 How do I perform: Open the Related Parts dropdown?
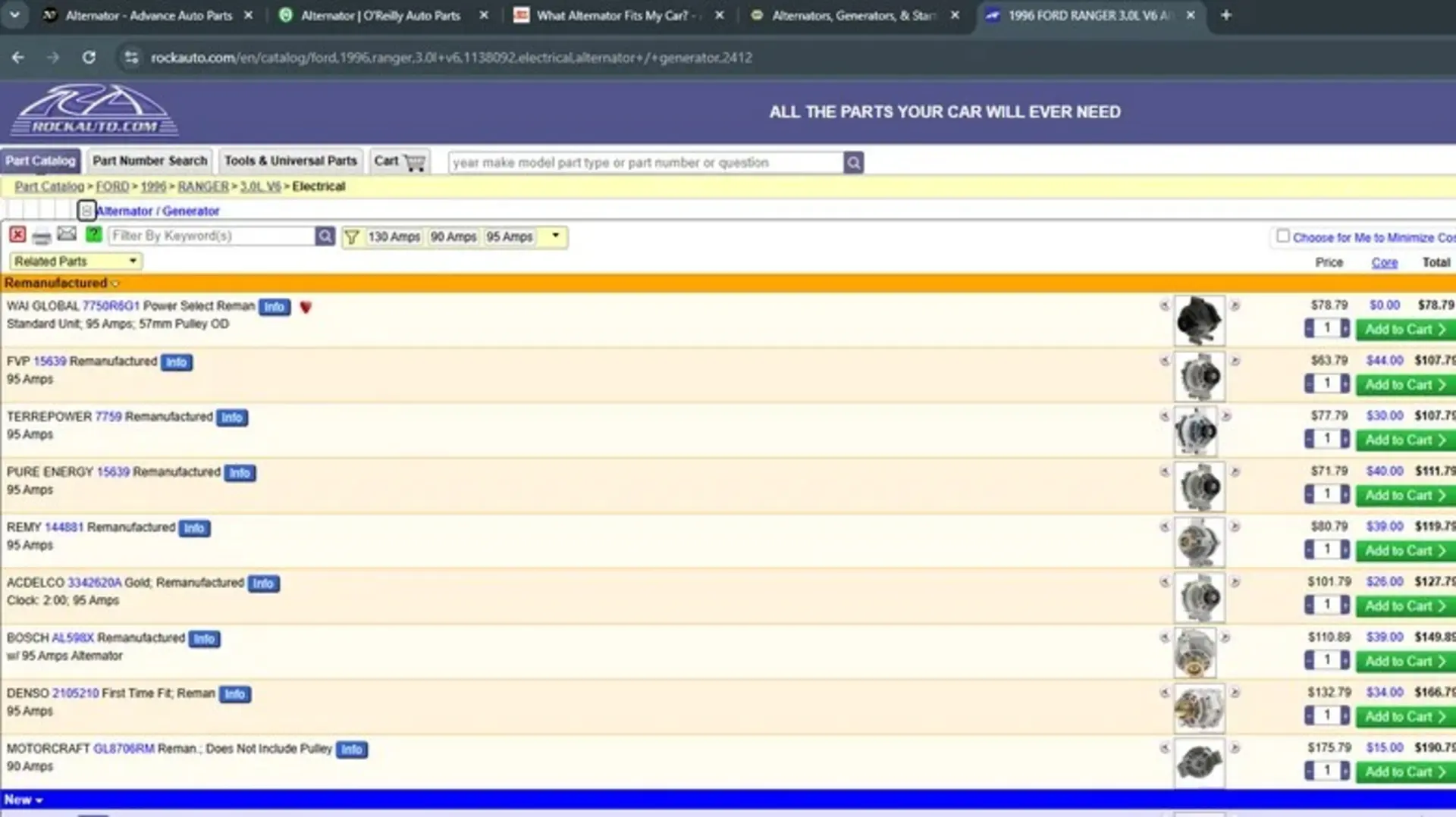coord(76,261)
